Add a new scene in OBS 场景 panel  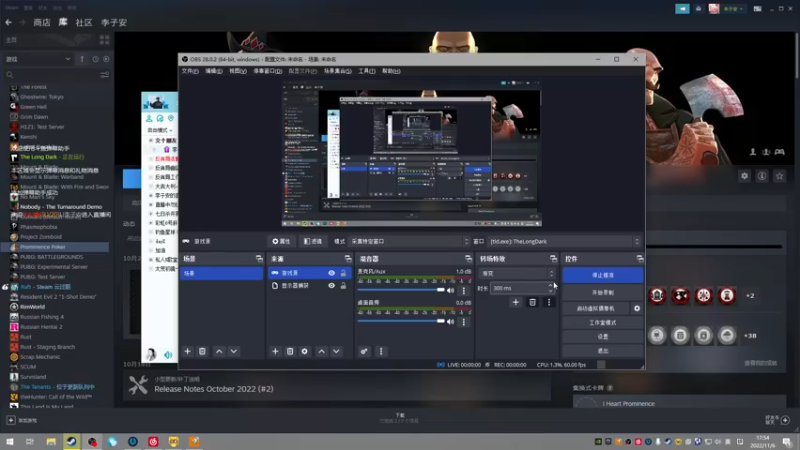point(187,351)
